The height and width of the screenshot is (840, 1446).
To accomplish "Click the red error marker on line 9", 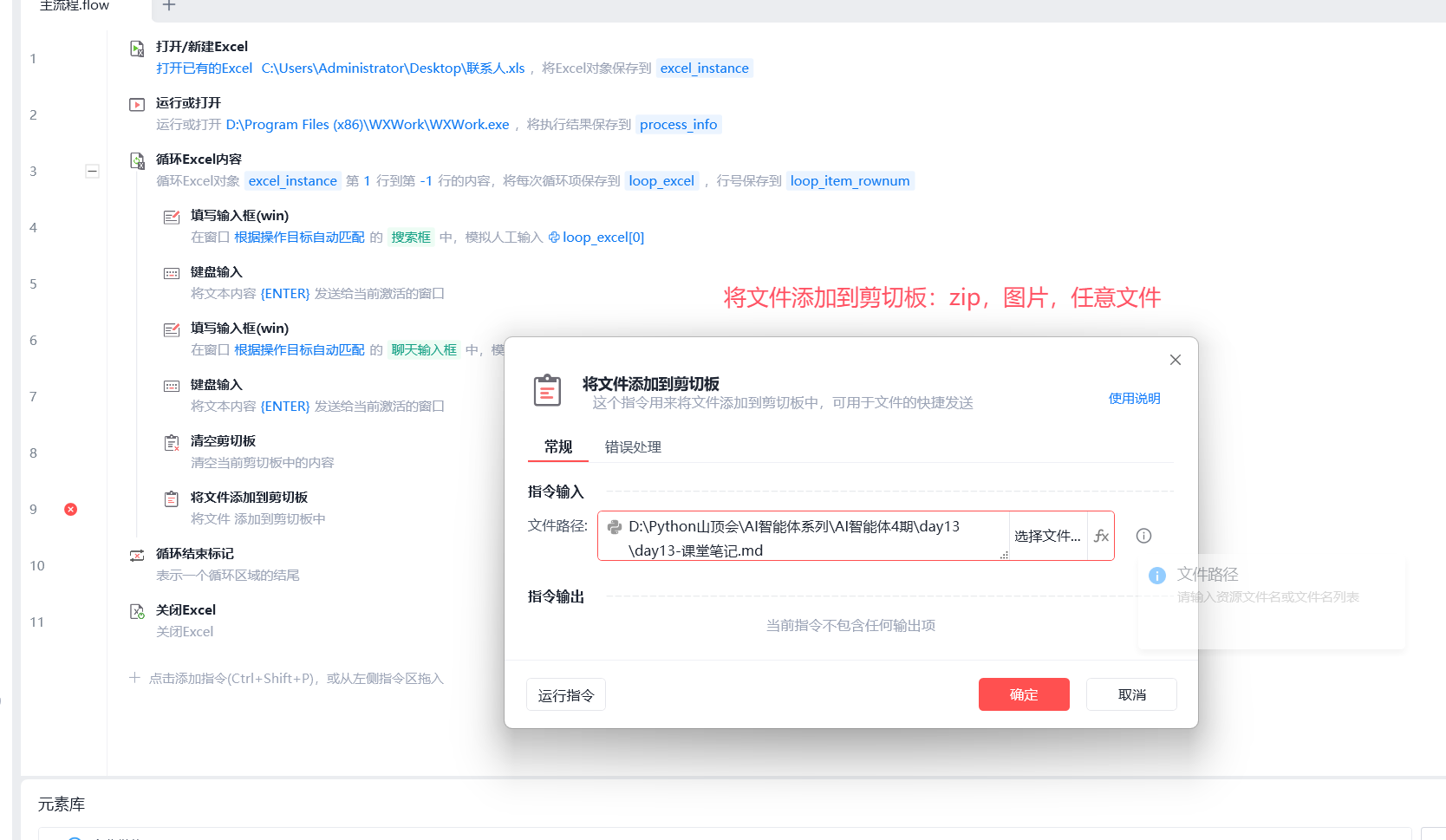I will pos(71,510).
